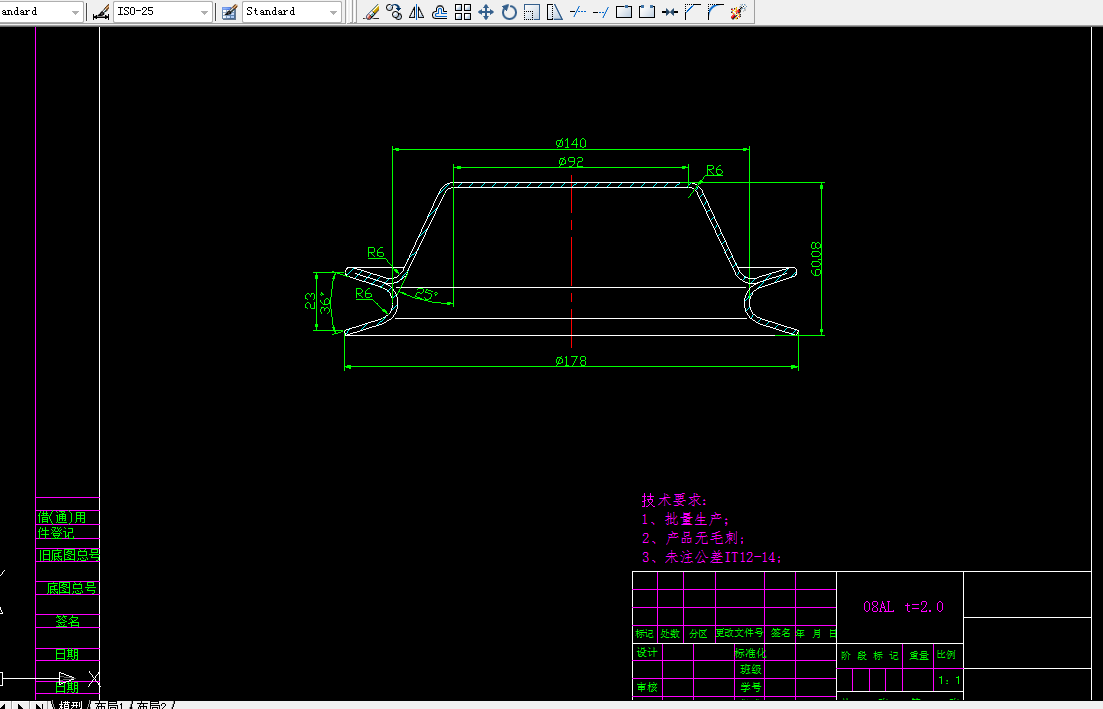Click the R6 label beside ø92
The image size is (1103, 709).
pos(715,170)
